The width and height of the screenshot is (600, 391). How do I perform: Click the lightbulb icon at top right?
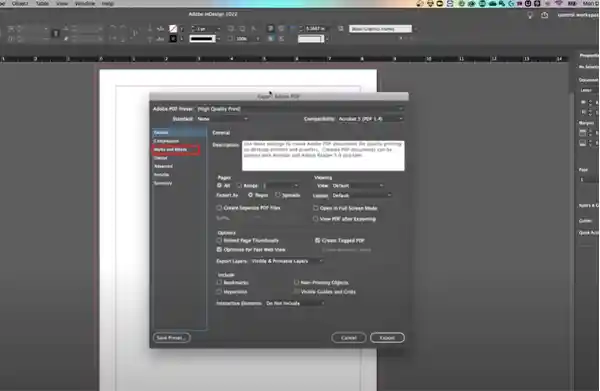(x=530, y=15)
